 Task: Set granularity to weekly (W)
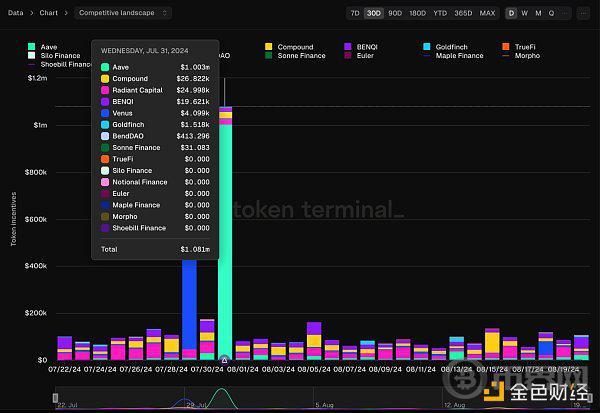click(525, 13)
